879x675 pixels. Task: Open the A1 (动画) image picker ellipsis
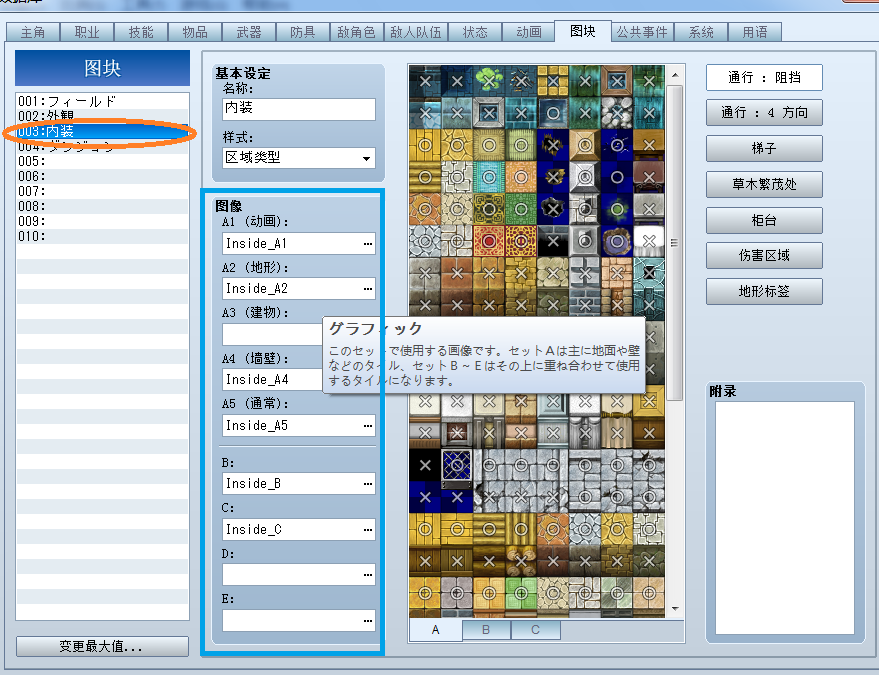368,244
